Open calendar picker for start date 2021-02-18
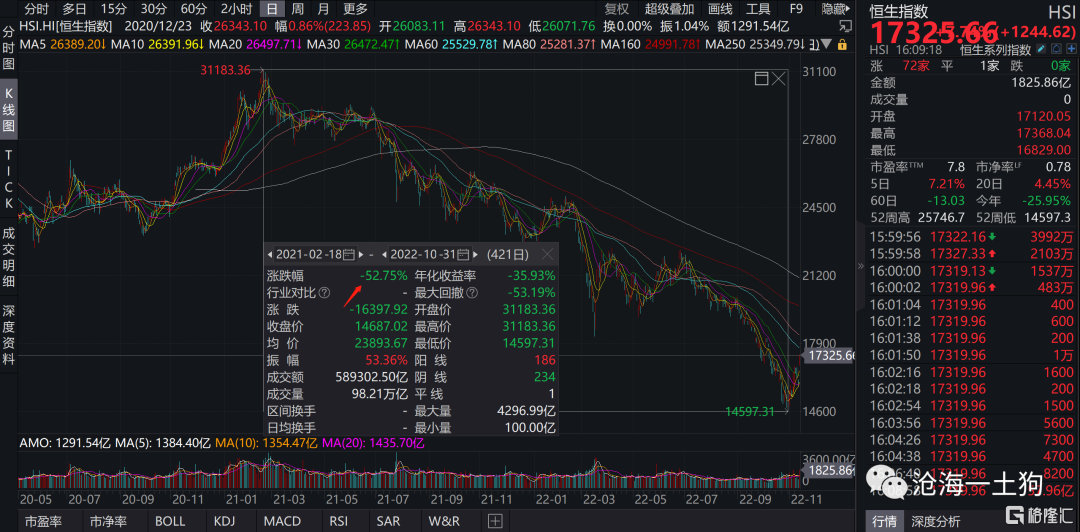 pyautogui.click(x=349, y=254)
